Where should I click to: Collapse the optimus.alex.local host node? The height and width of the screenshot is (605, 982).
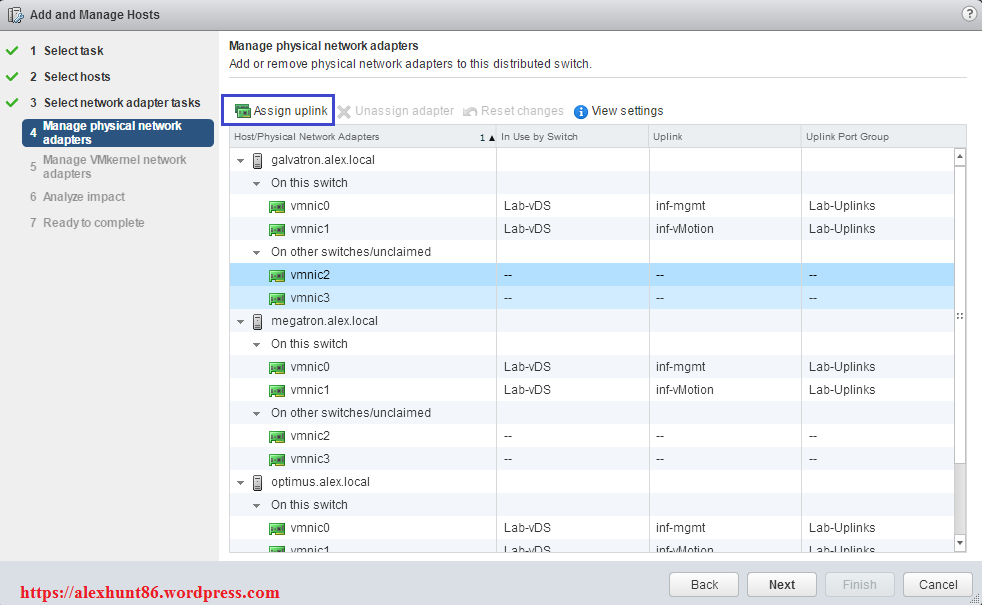pyautogui.click(x=240, y=482)
